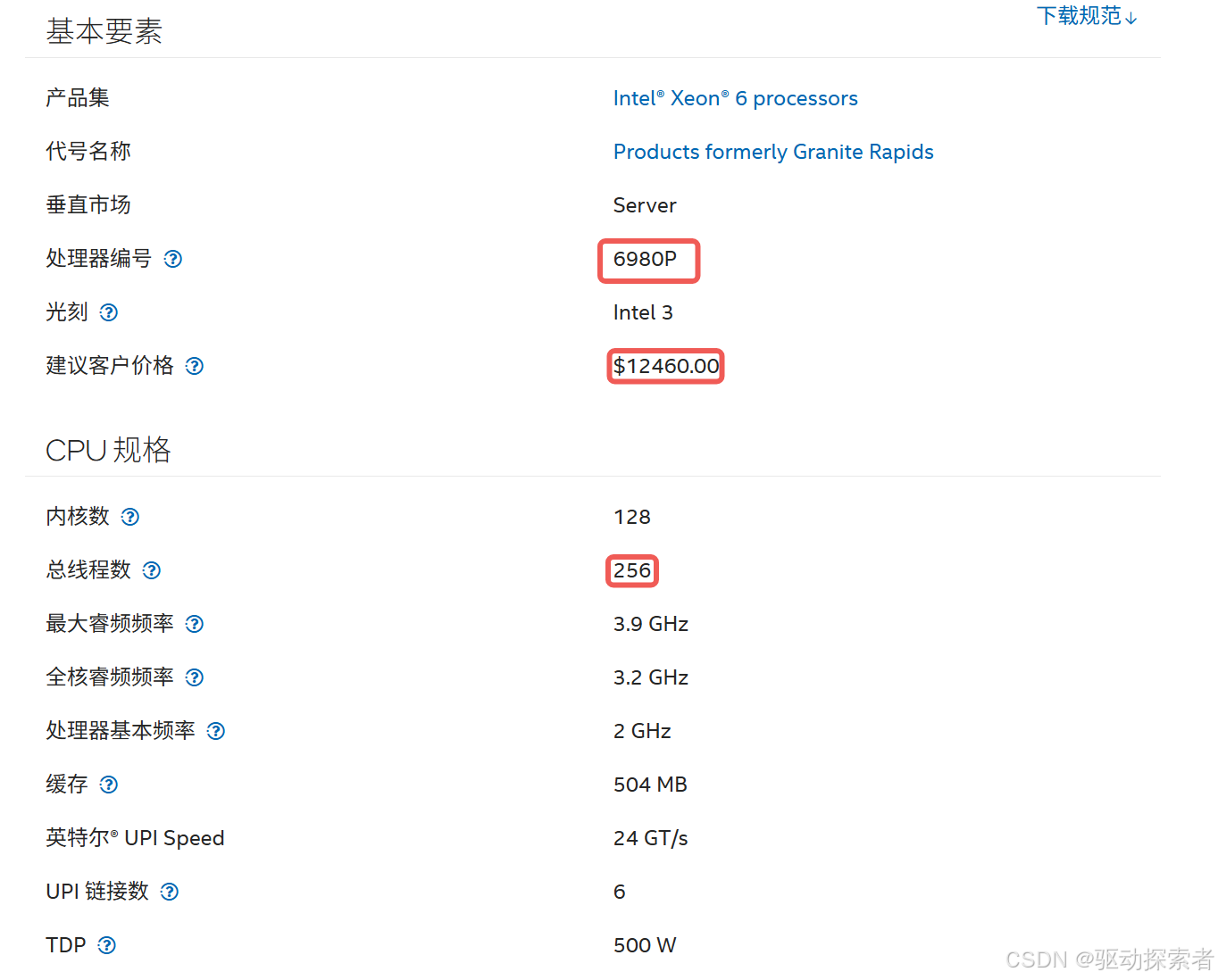
Task: Click the 处理器编号 row label
Action: point(99,259)
